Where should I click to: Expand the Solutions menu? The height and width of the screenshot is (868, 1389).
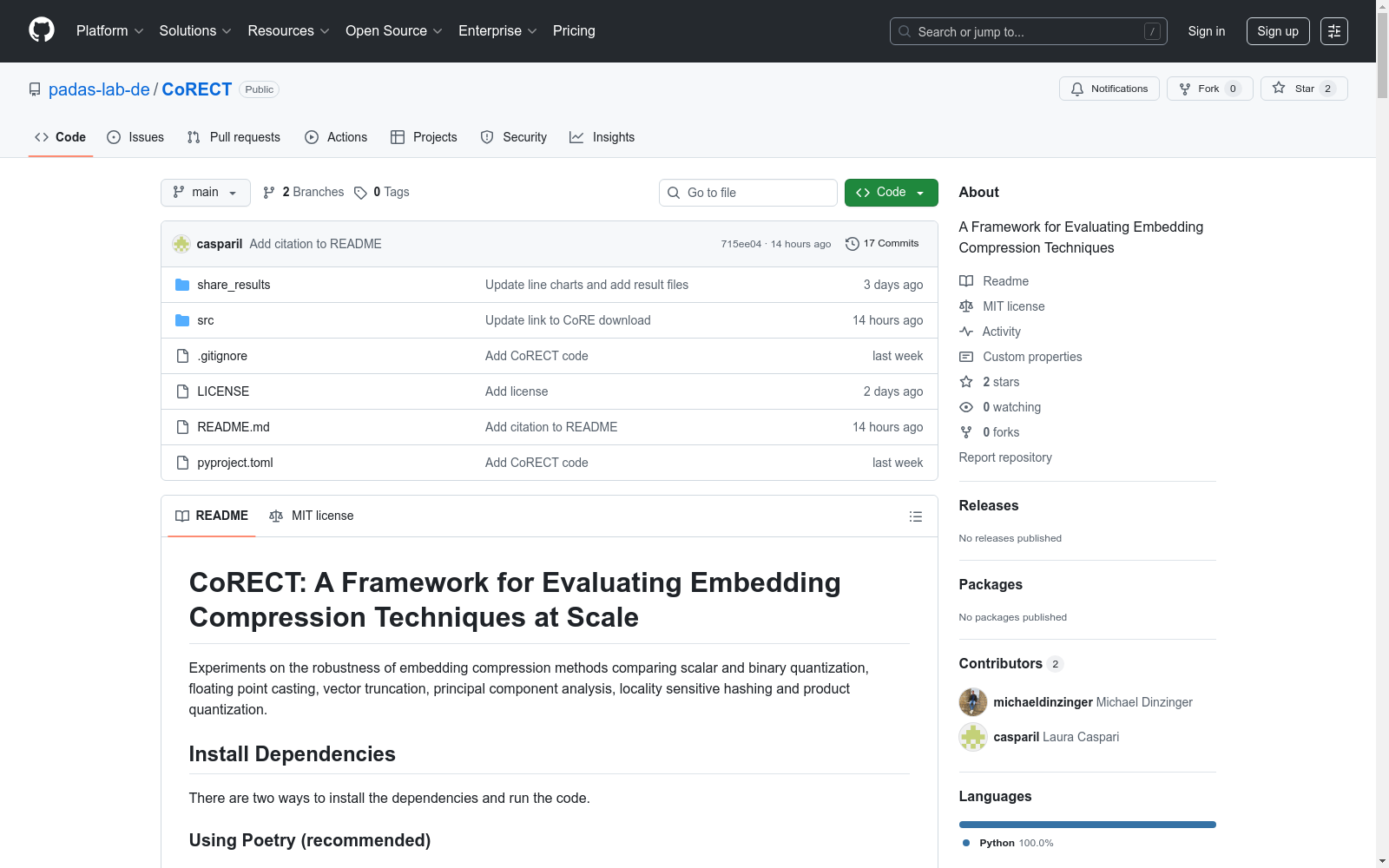tap(195, 31)
